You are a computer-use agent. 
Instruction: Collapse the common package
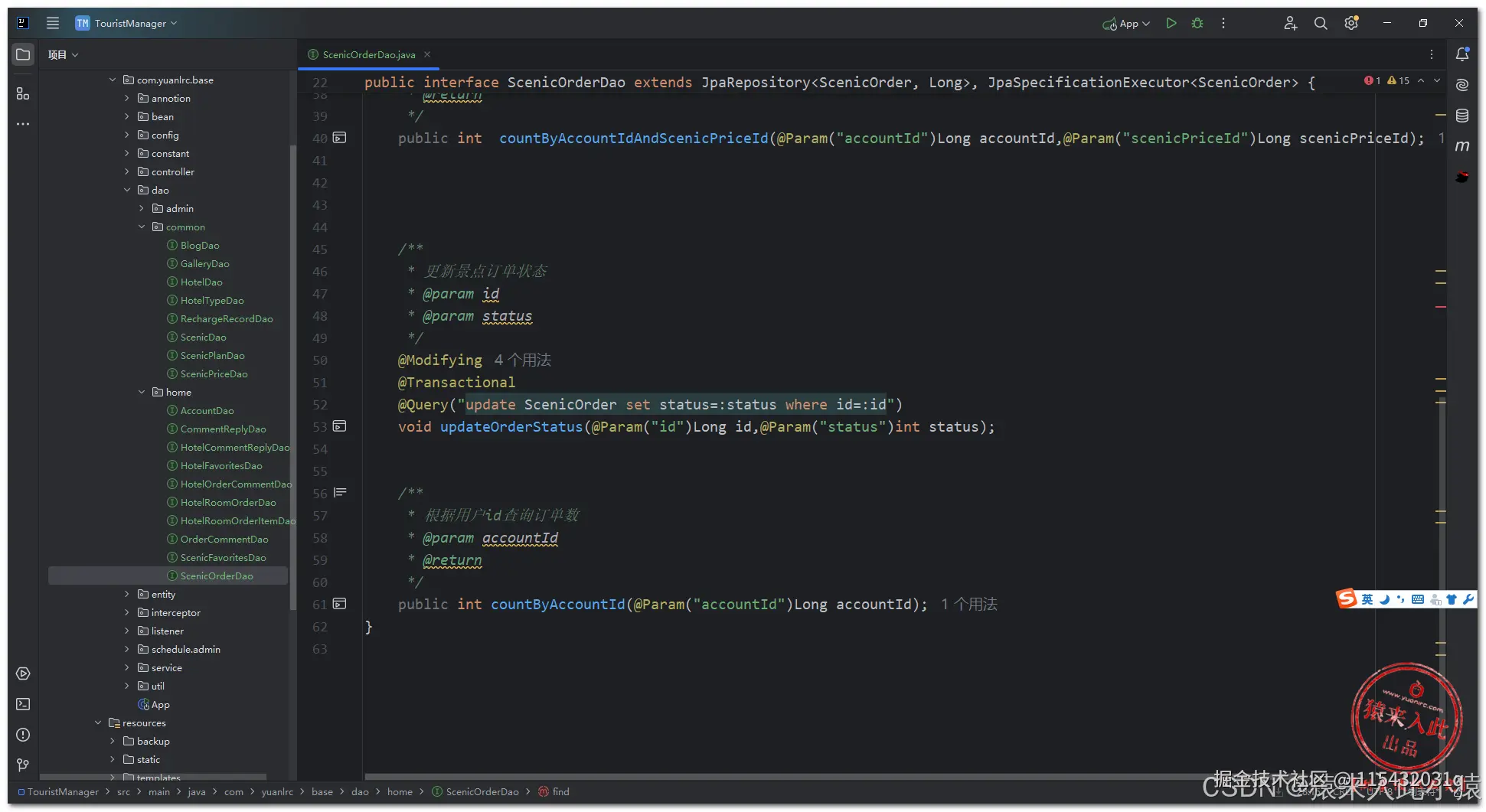tap(142, 227)
